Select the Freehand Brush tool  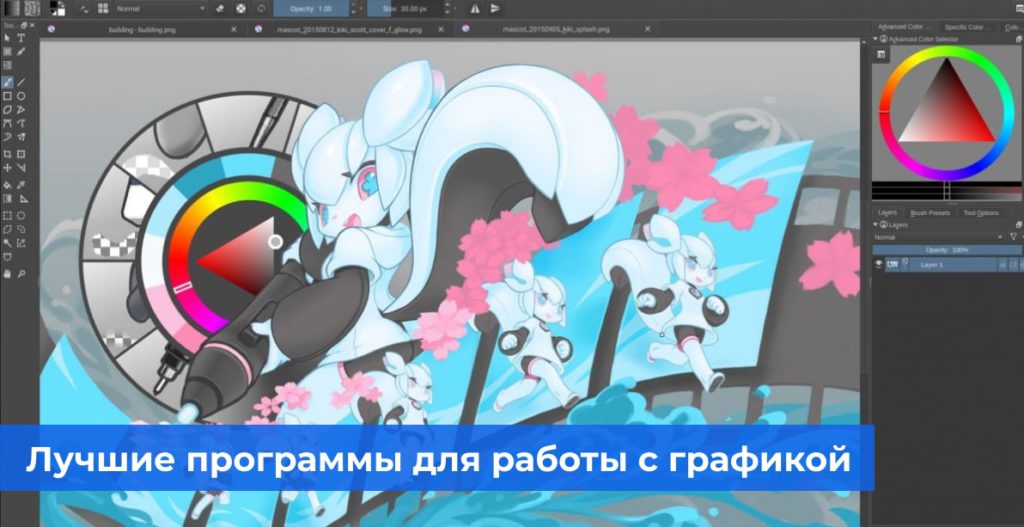click(x=7, y=82)
